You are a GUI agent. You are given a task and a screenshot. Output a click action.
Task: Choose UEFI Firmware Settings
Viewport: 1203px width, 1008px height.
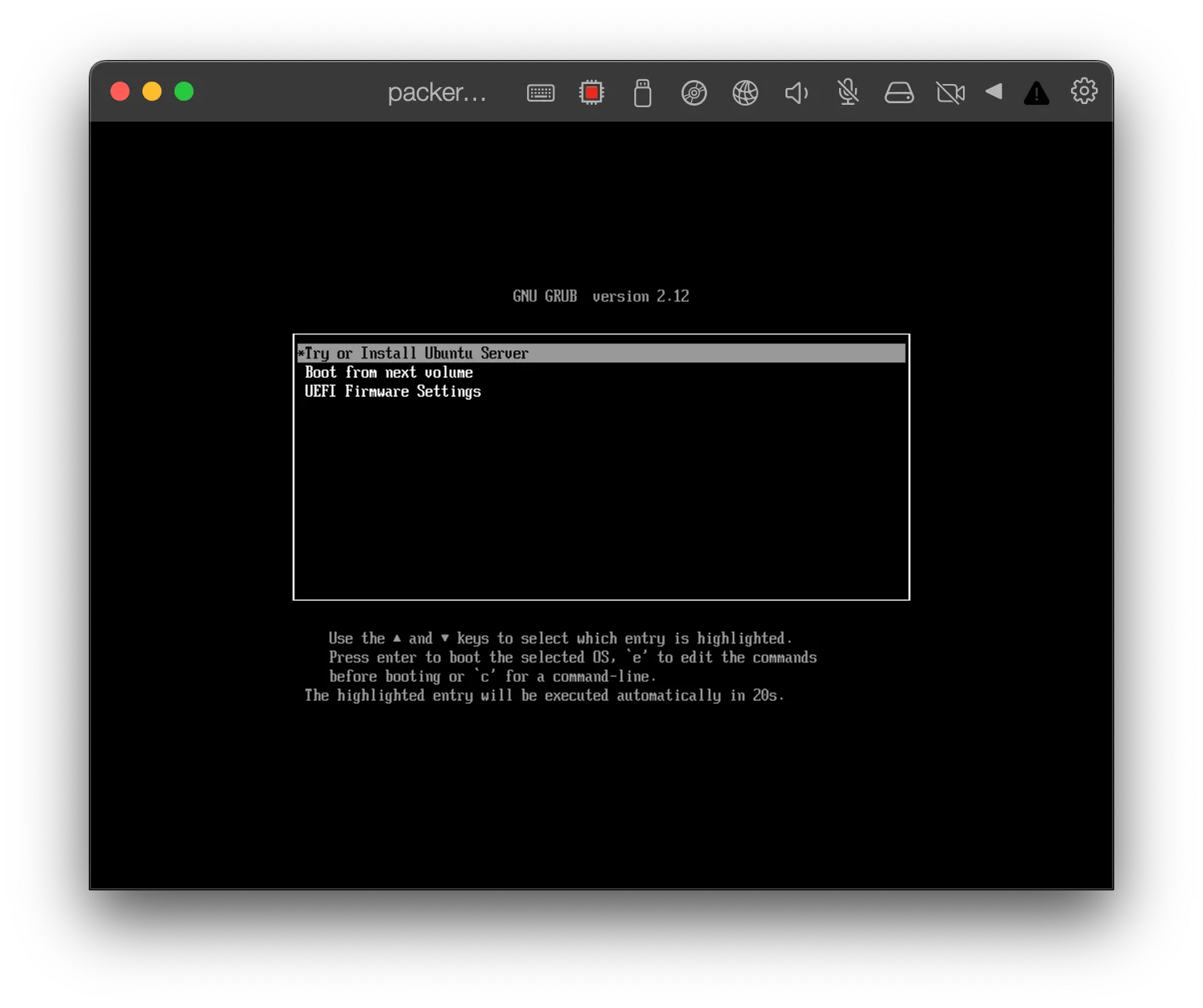tap(393, 391)
